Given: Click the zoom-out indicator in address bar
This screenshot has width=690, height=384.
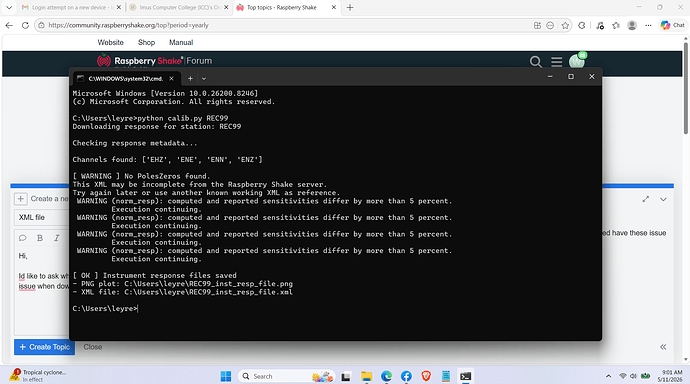Looking at the screenshot, I should [550, 26].
